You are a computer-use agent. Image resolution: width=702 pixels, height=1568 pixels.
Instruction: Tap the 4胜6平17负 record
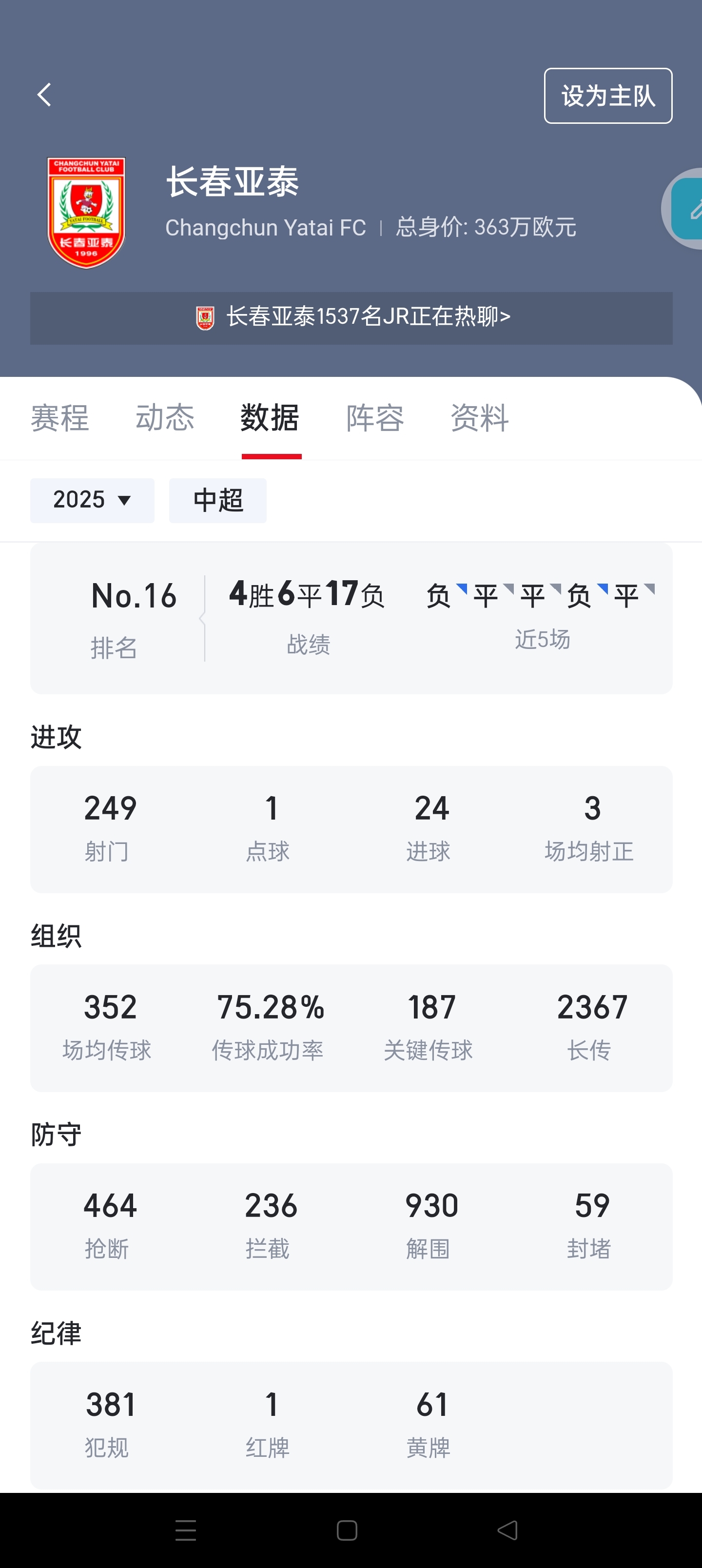(x=307, y=595)
